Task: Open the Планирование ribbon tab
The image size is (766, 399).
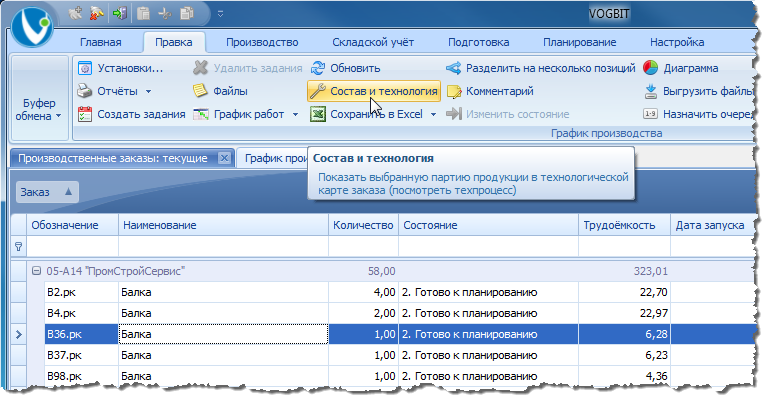Action: click(x=579, y=42)
